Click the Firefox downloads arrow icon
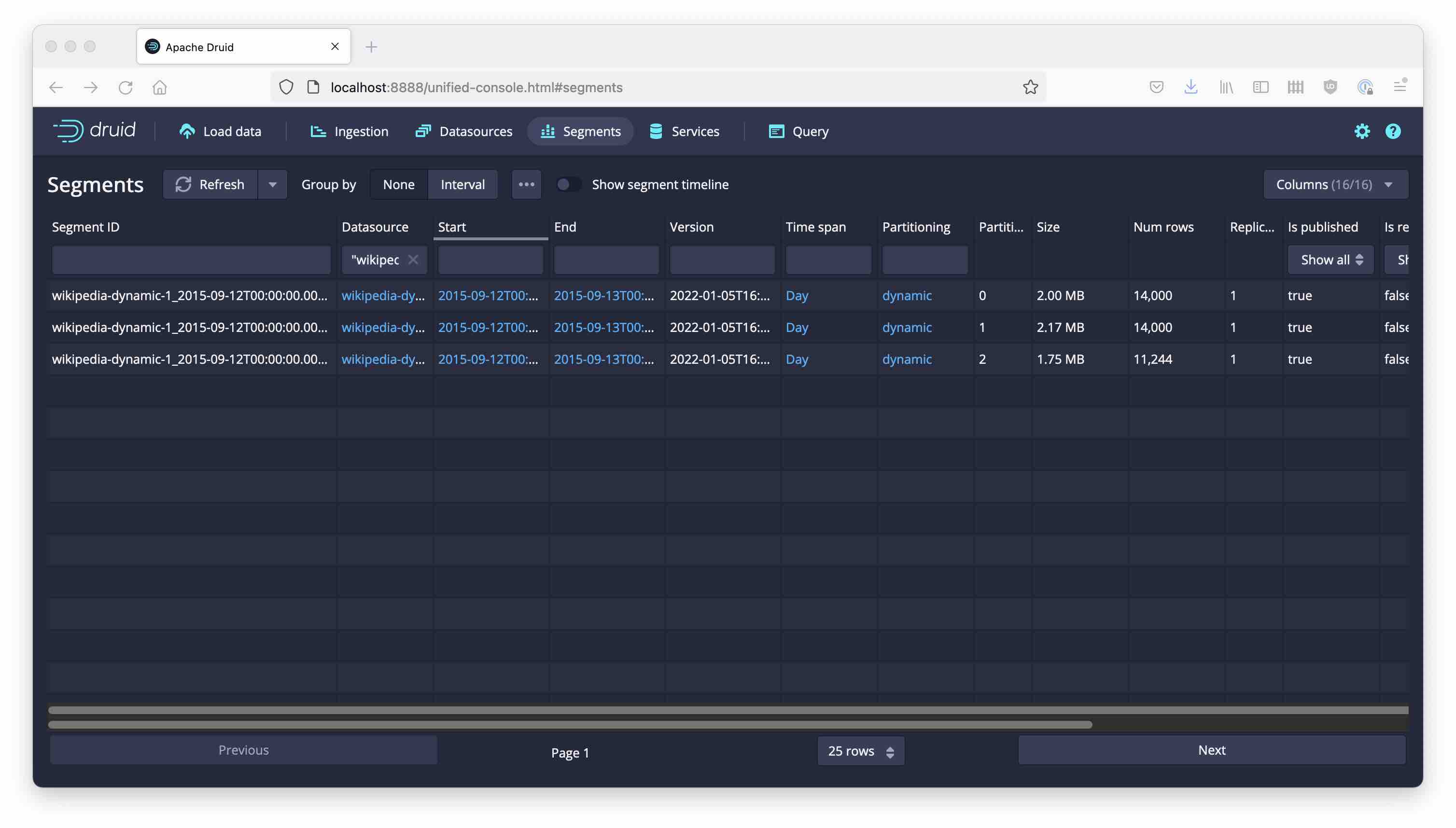 (x=1190, y=87)
